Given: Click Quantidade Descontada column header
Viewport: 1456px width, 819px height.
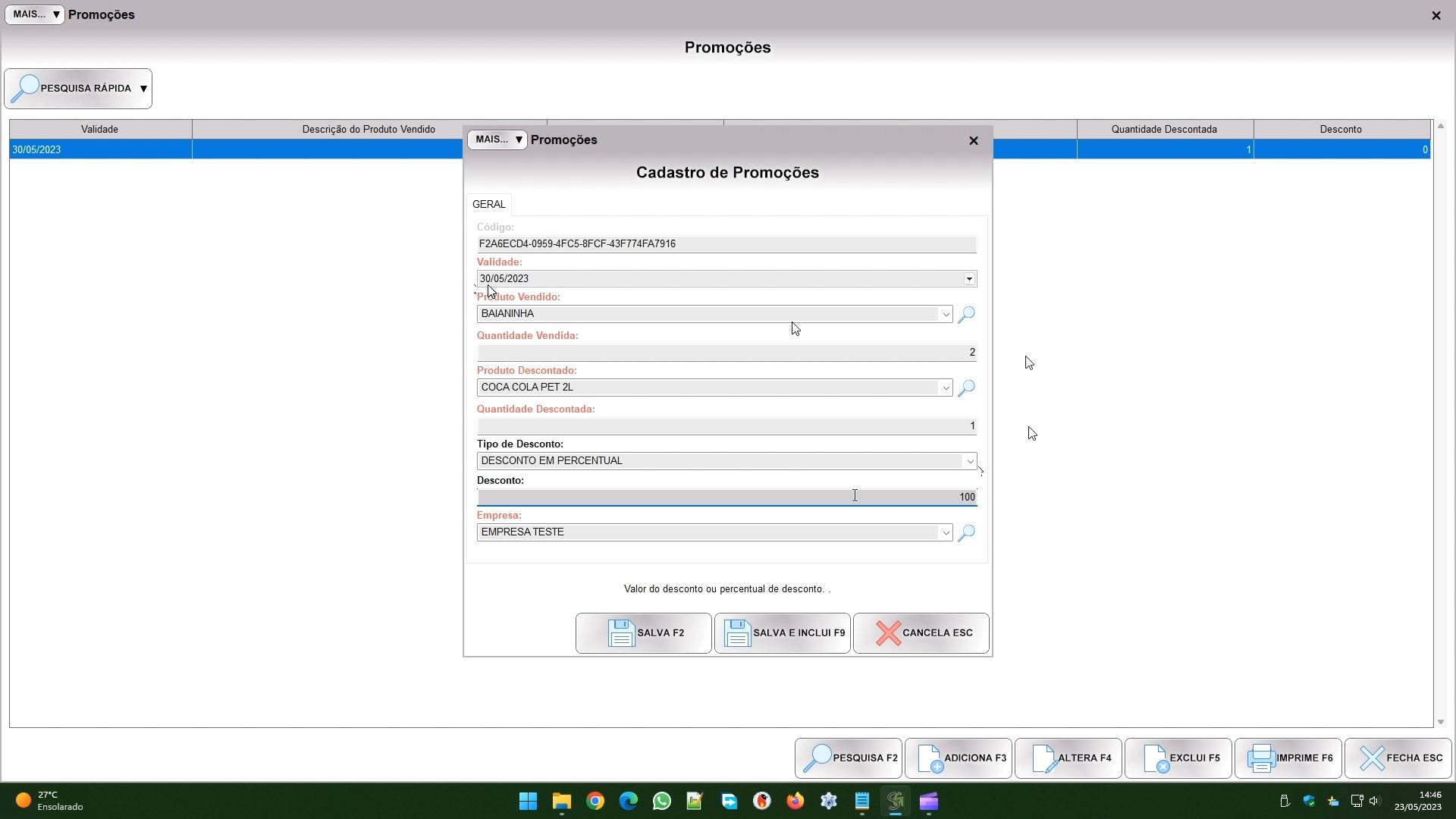Looking at the screenshot, I should 1164,130.
